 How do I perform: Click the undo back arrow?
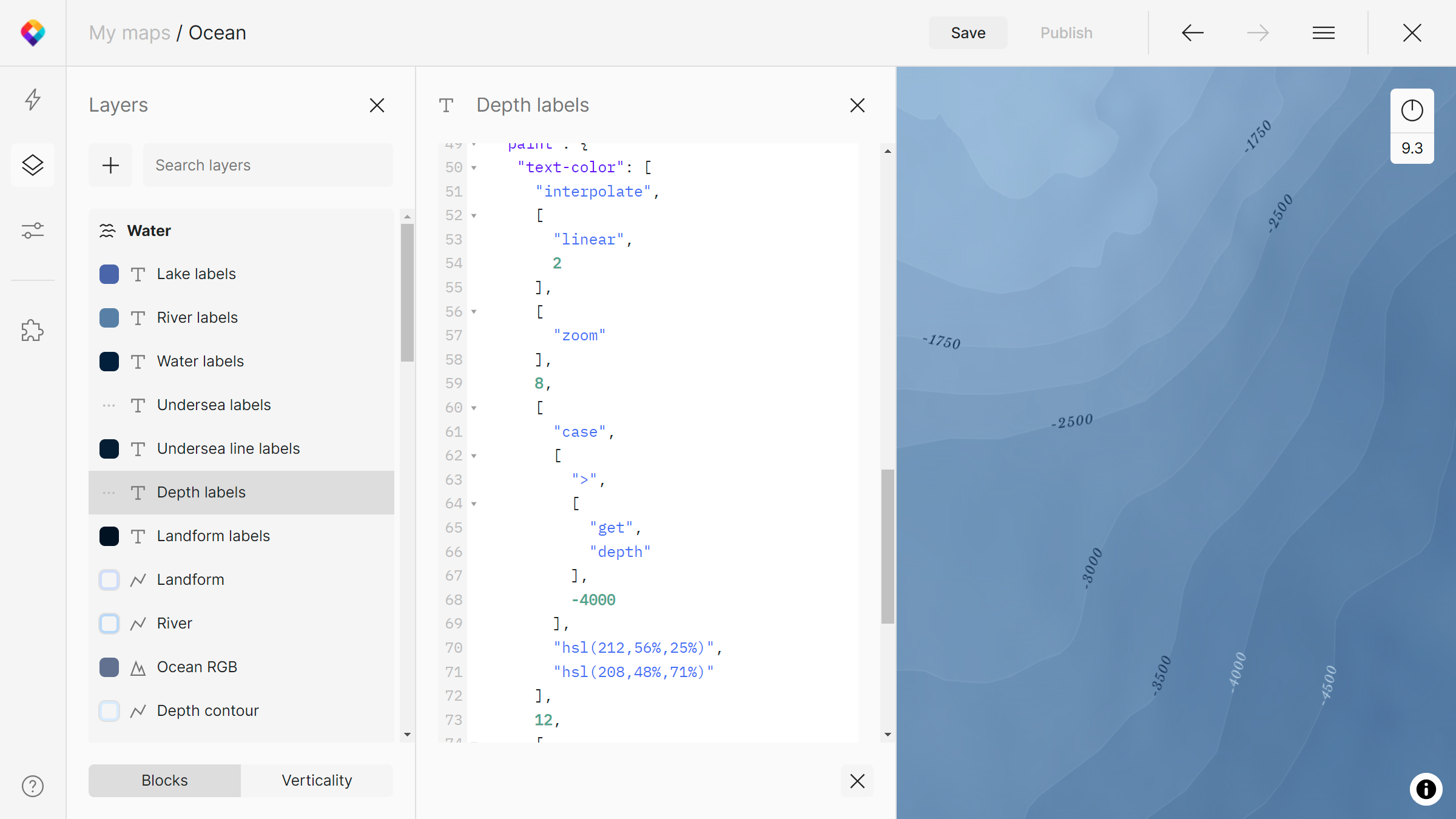(x=1193, y=33)
